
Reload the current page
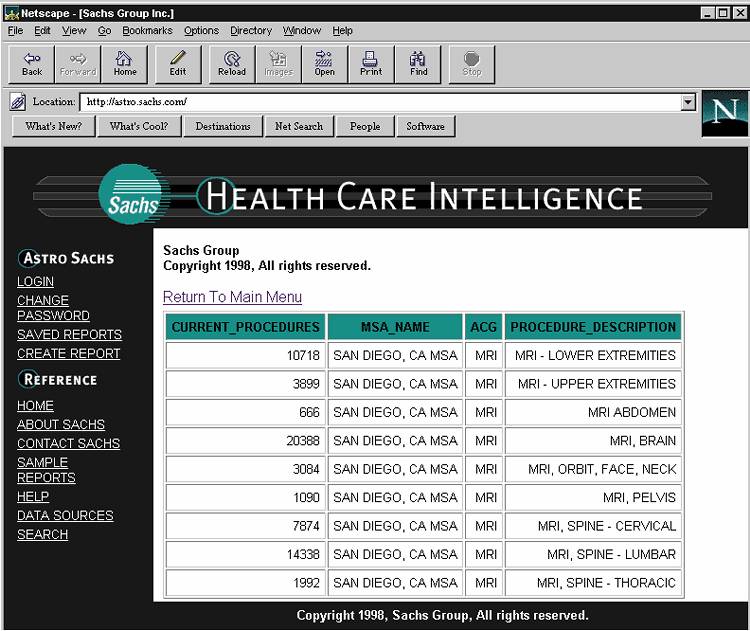click(232, 64)
